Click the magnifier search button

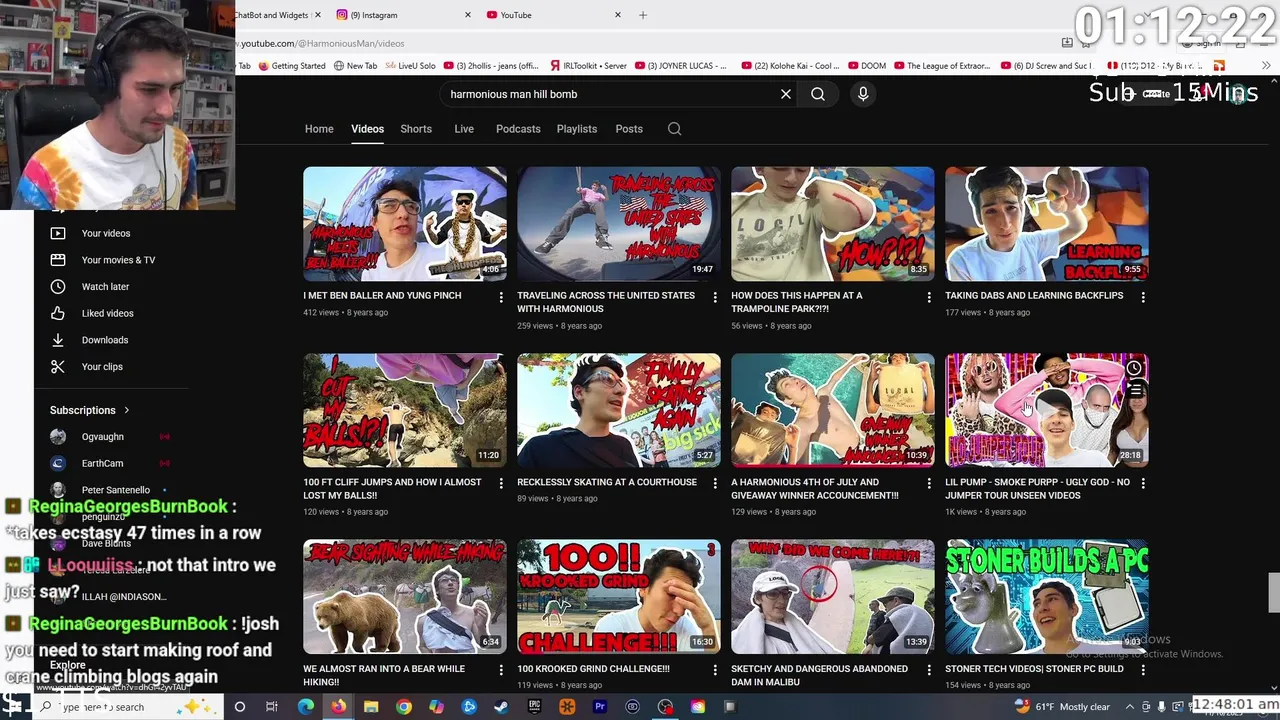[x=818, y=94]
